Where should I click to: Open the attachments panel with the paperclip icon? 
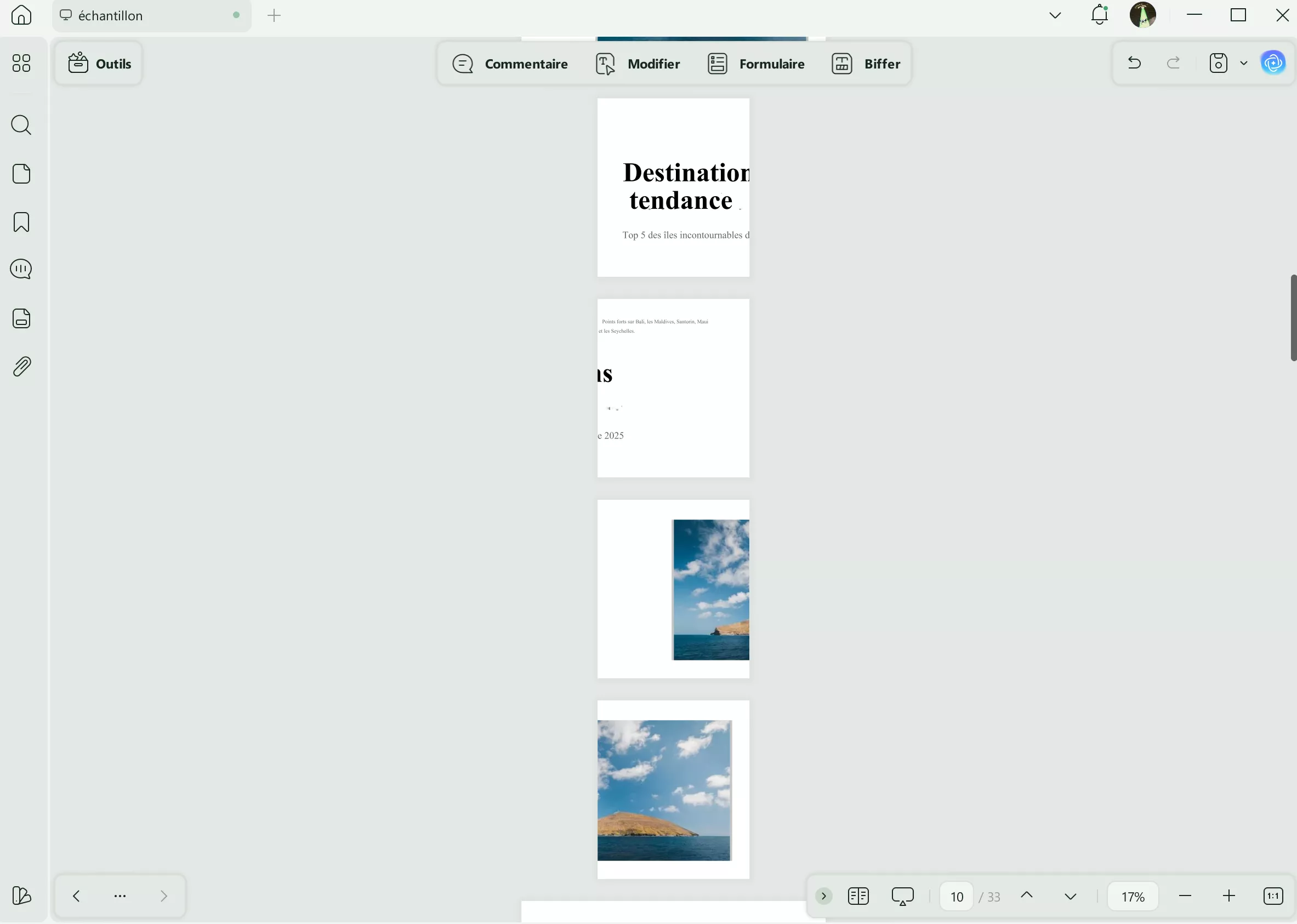click(21, 366)
